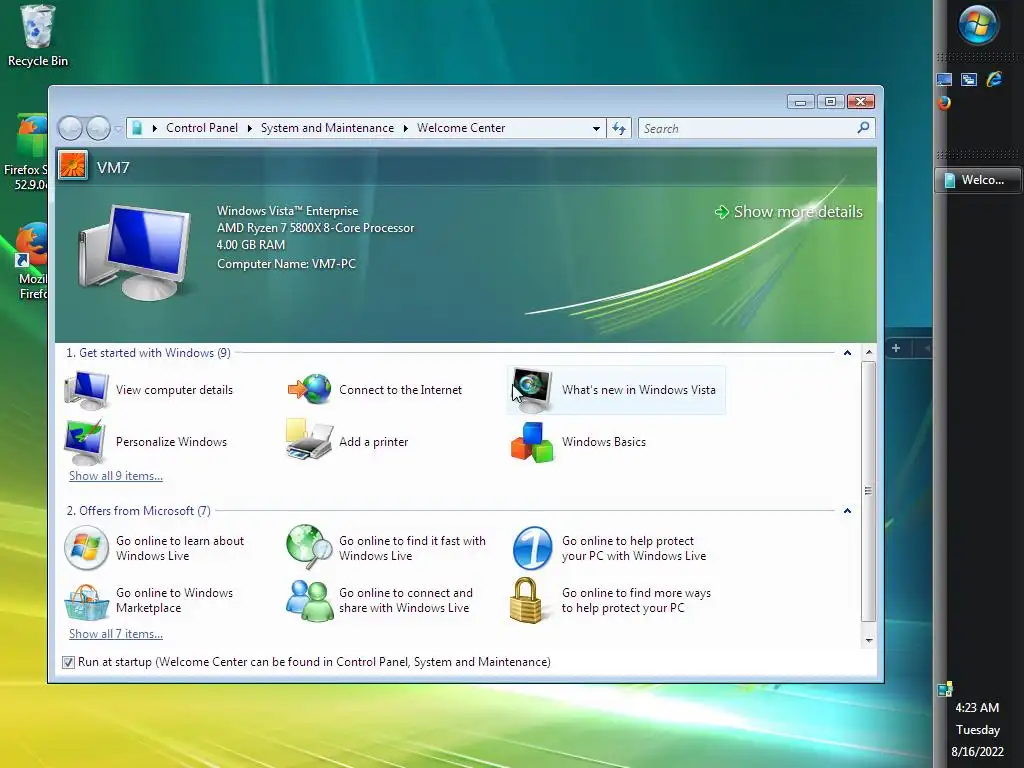Select the System and Maintenance breadcrumb

pyautogui.click(x=327, y=128)
